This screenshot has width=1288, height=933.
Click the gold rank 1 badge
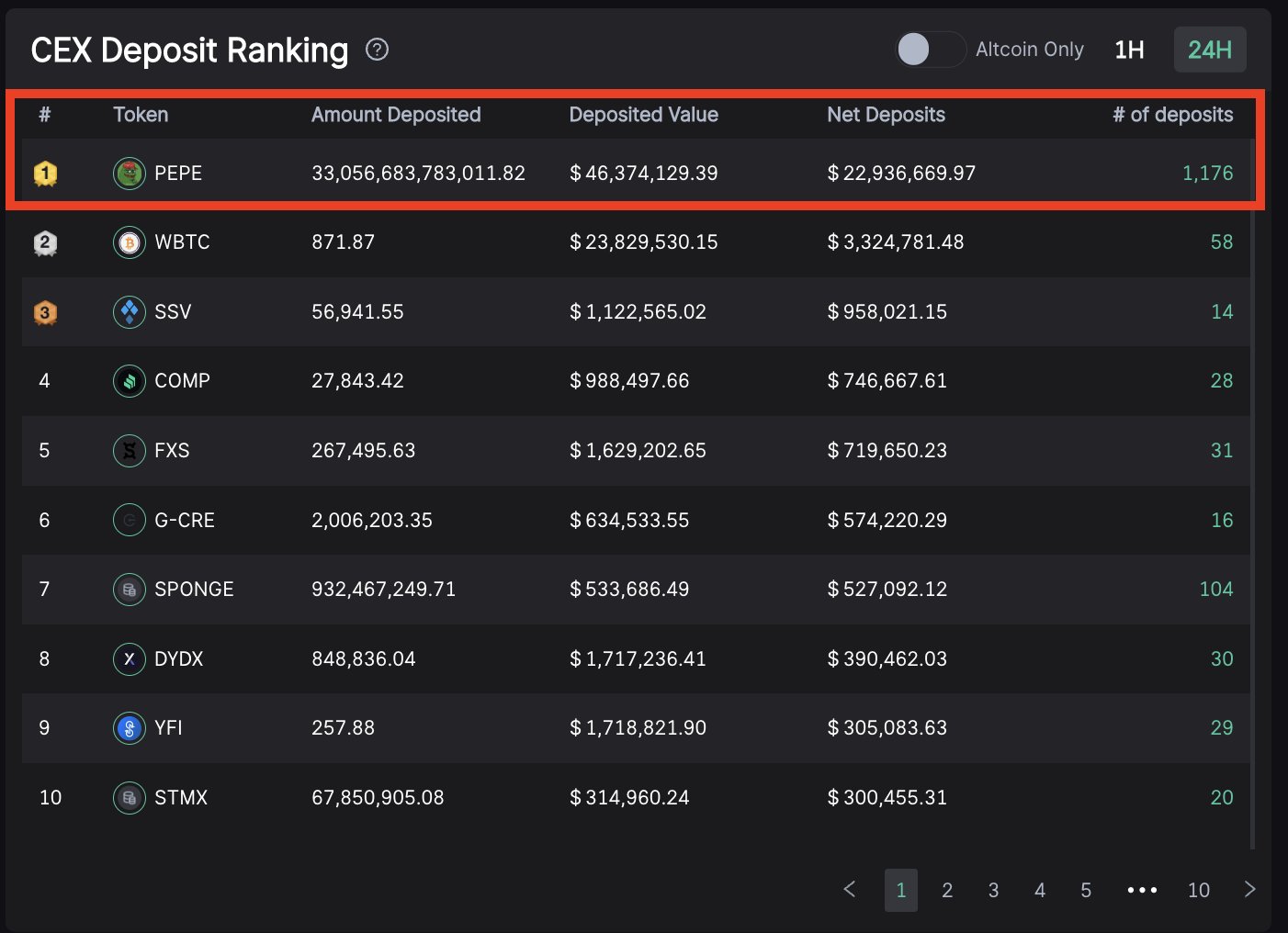tap(45, 173)
